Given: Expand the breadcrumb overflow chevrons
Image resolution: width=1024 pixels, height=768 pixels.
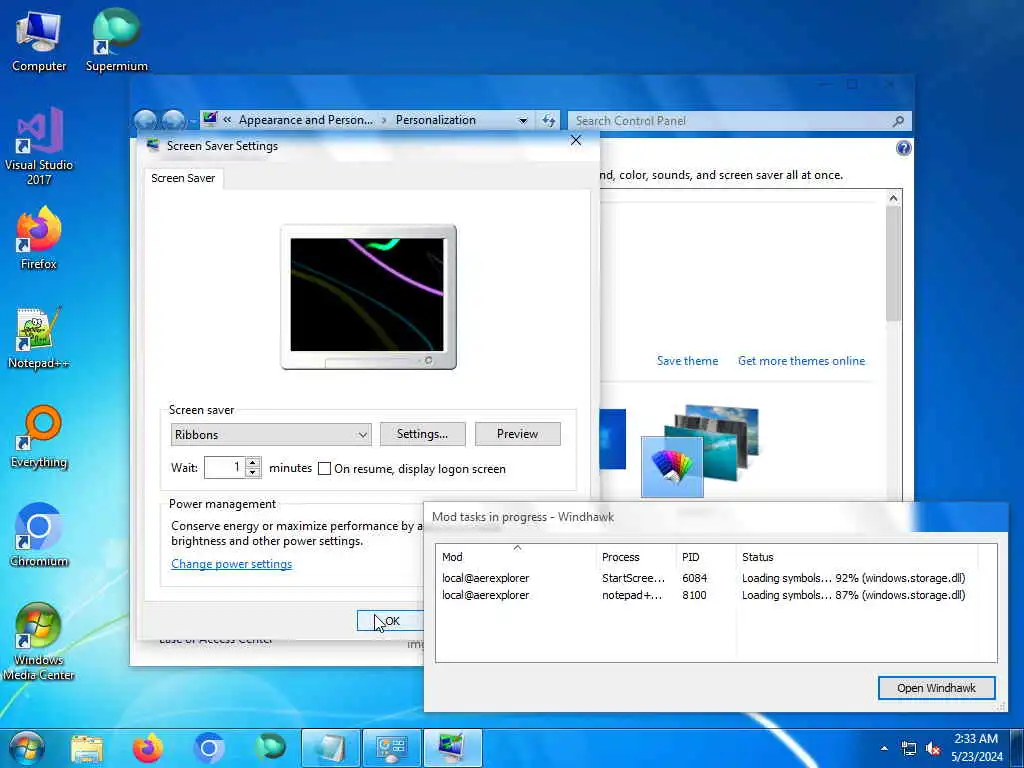Looking at the screenshot, I should pyautogui.click(x=227, y=120).
